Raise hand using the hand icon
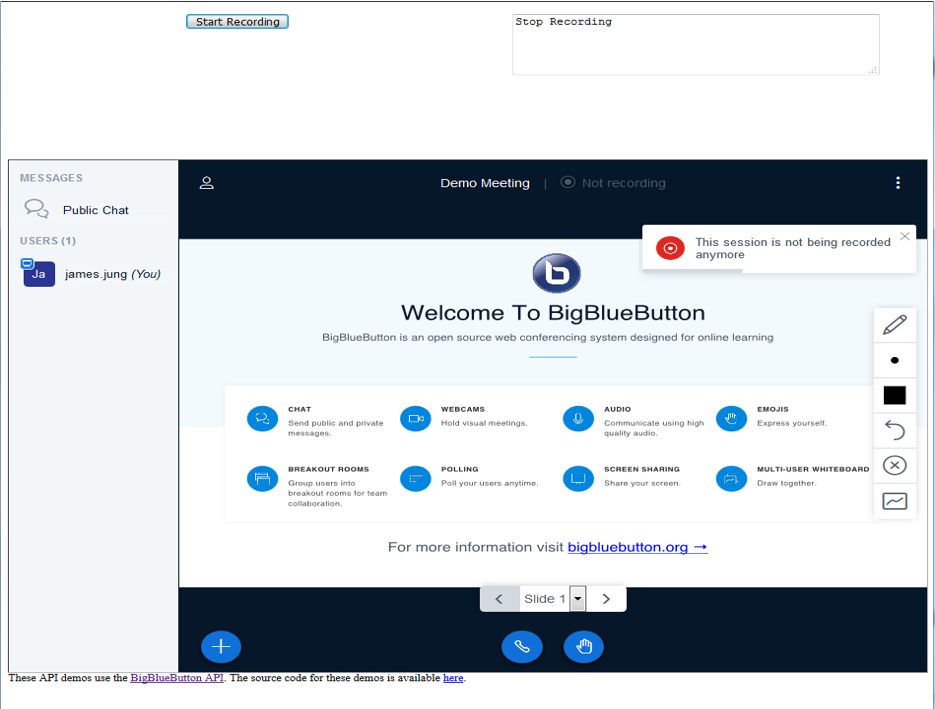 pos(584,647)
